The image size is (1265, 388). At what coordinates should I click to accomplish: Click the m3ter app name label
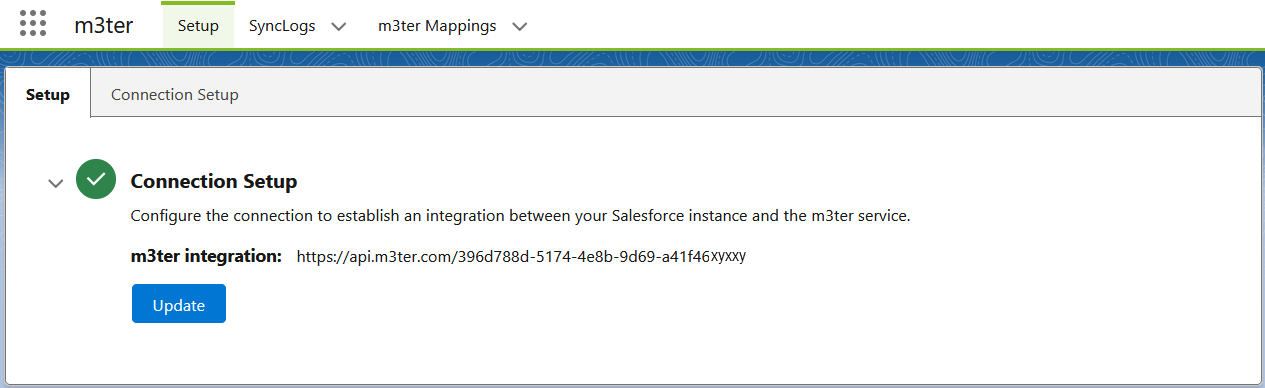[x=103, y=25]
